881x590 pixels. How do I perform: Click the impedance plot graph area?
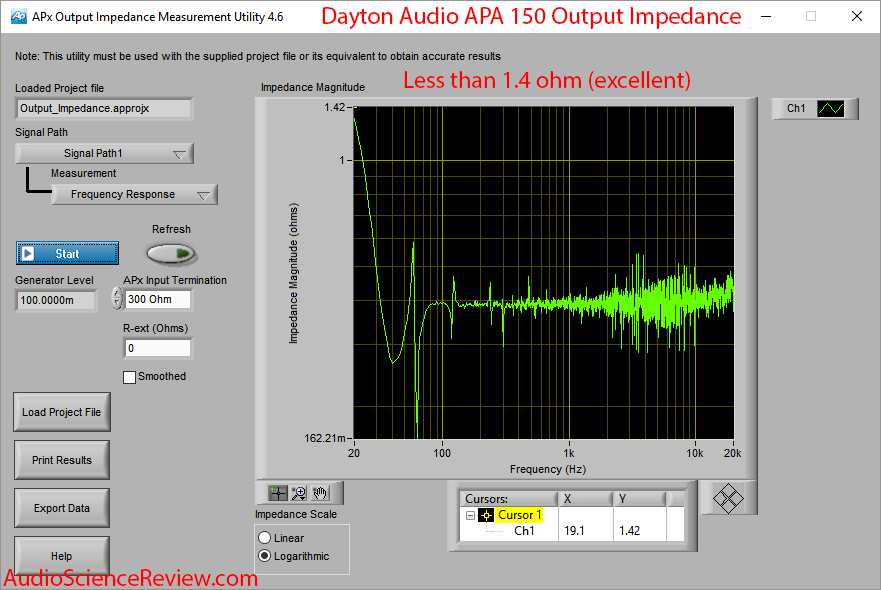point(543,273)
